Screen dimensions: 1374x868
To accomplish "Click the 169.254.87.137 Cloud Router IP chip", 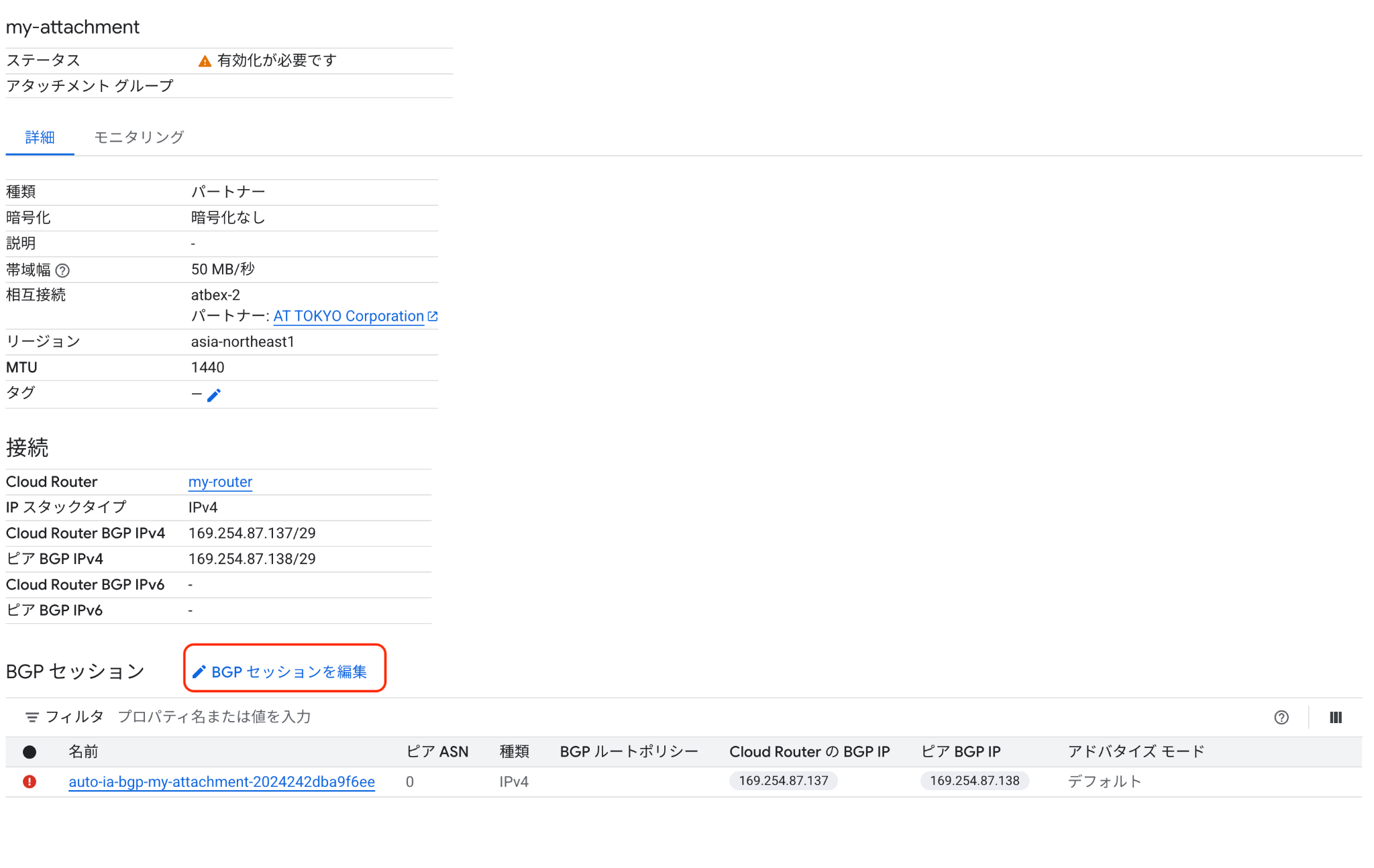I will pyautogui.click(x=783, y=781).
